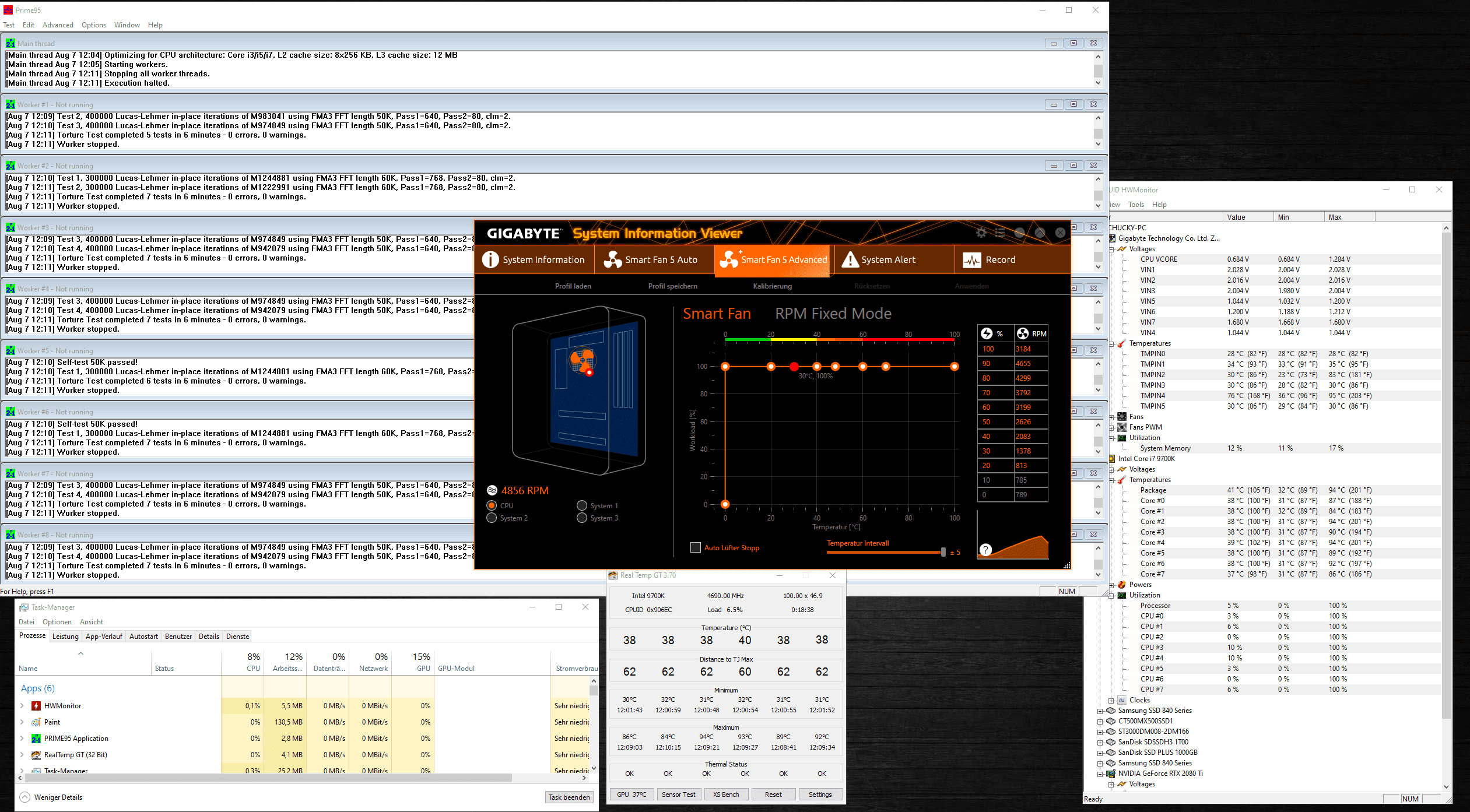Click Sensor Test button in Real Temp
This screenshot has width=1470, height=812.
point(678,795)
